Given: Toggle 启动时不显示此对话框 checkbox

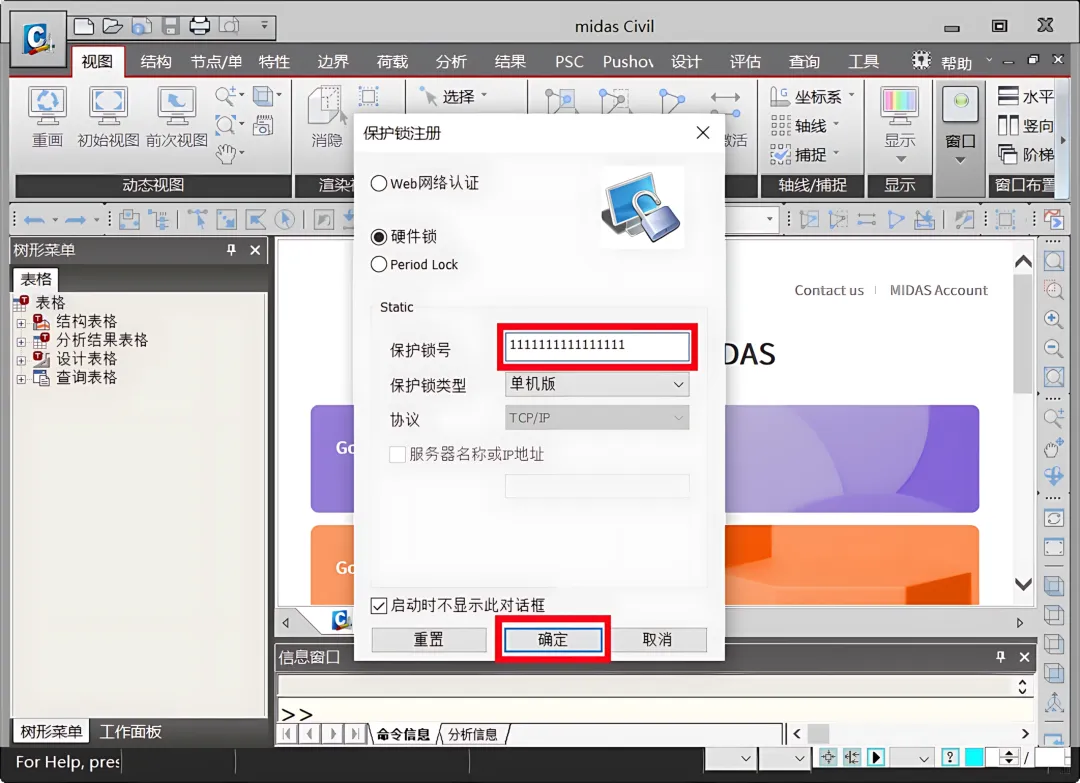Looking at the screenshot, I should pos(379,605).
